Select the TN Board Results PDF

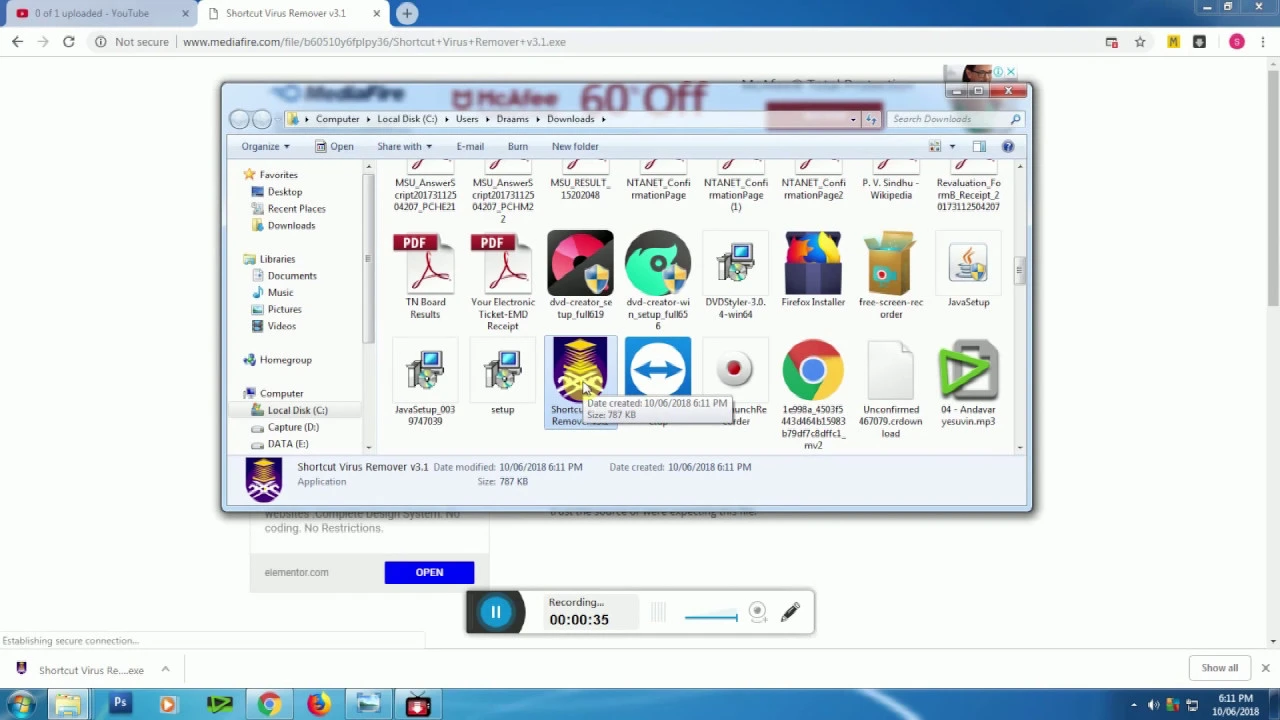pyautogui.click(x=425, y=264)
